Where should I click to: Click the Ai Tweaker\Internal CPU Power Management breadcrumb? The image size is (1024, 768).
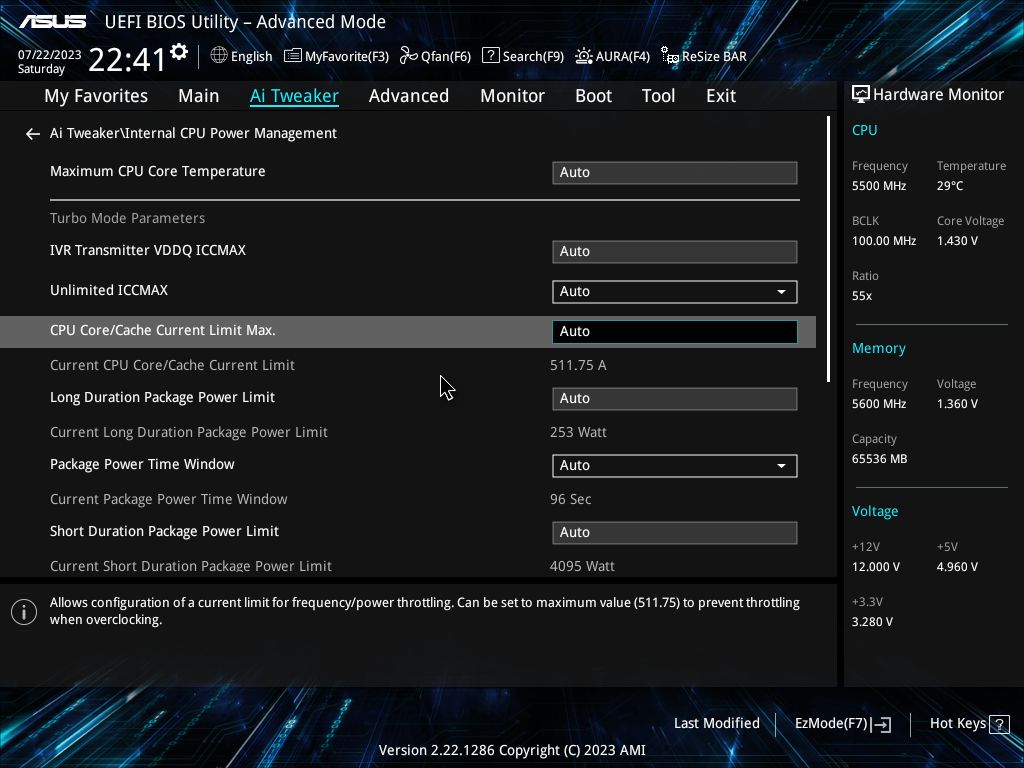coord(193,133)
